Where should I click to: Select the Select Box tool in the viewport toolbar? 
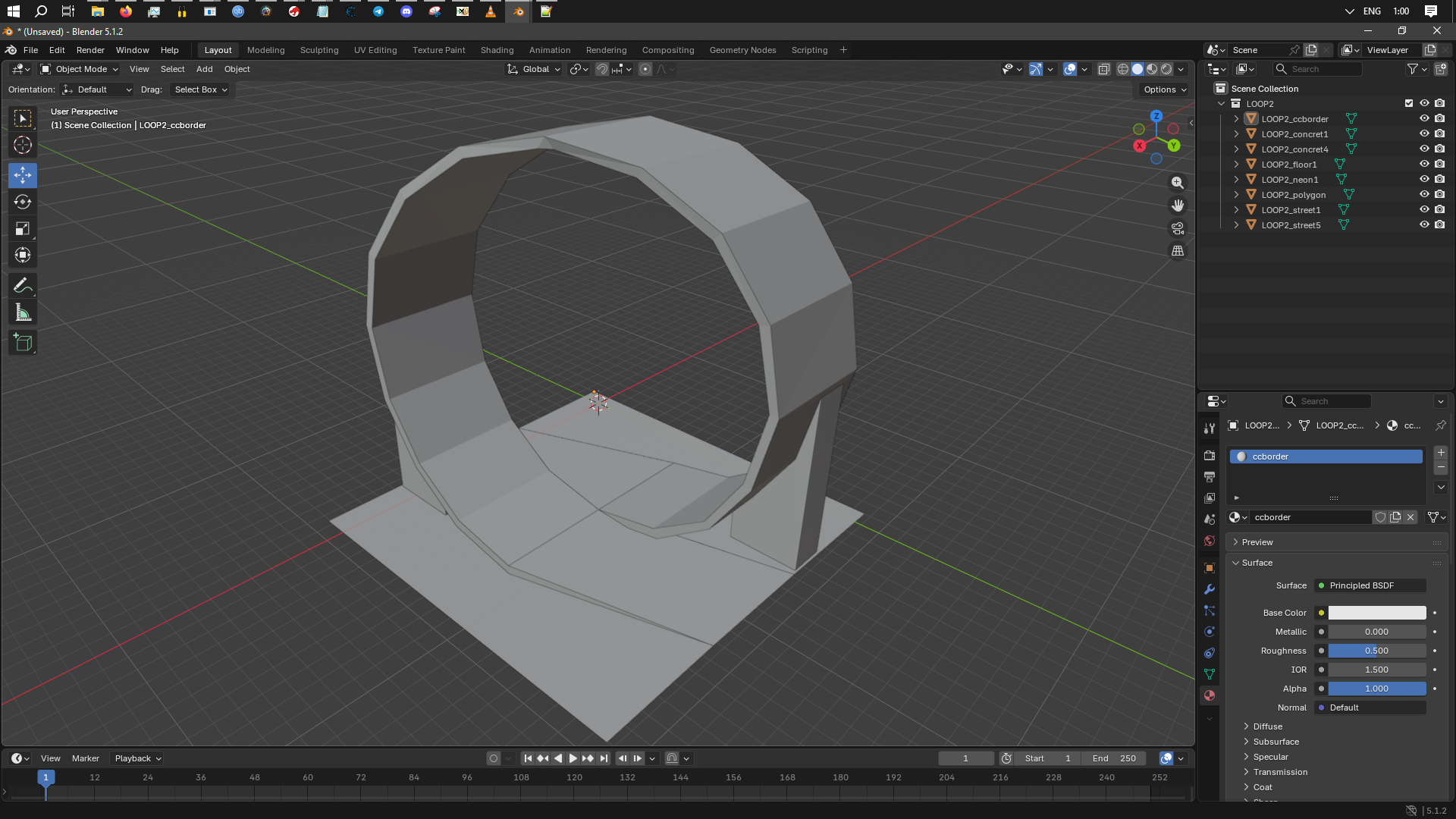[x=23, y=118]
